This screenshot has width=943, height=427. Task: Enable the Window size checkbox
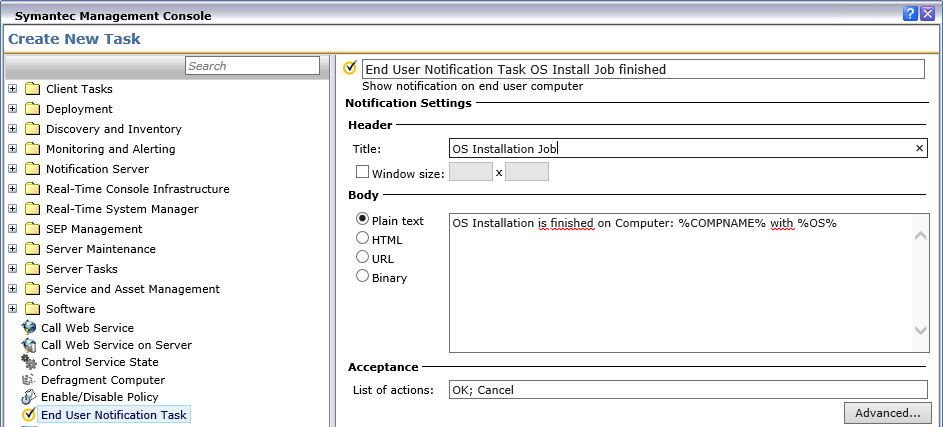coord(362,172)
